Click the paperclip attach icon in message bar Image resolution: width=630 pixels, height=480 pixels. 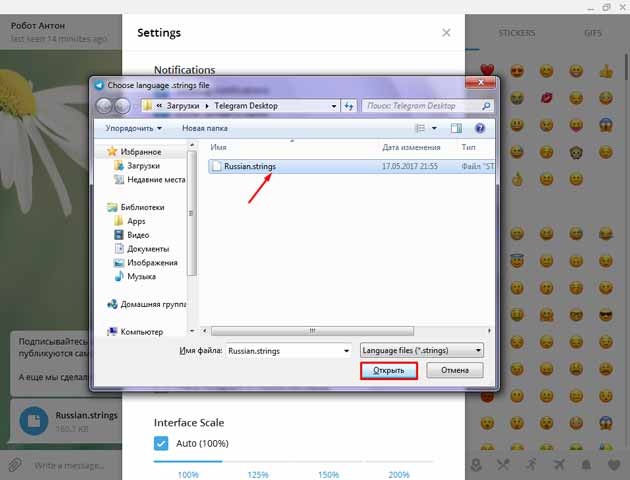tap(15, 465)
